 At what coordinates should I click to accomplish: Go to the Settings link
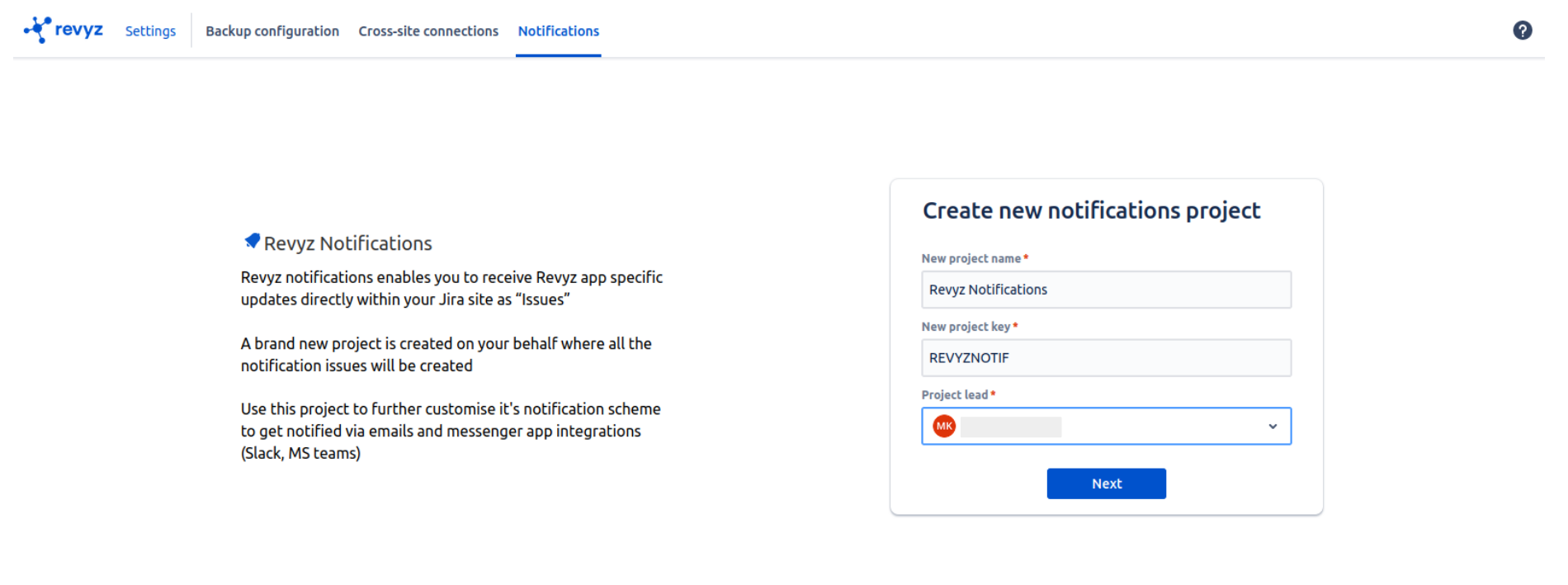150,31
